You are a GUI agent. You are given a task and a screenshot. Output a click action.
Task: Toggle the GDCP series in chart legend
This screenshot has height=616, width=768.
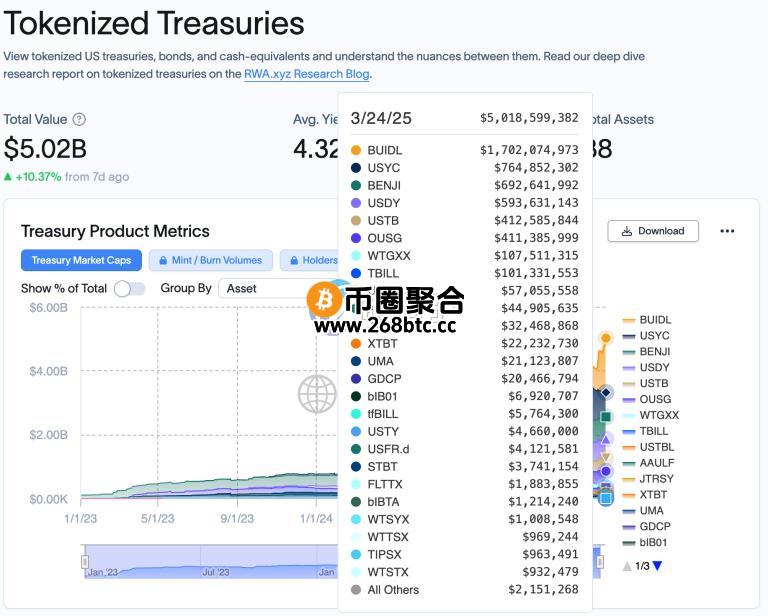tap(647, 526)
